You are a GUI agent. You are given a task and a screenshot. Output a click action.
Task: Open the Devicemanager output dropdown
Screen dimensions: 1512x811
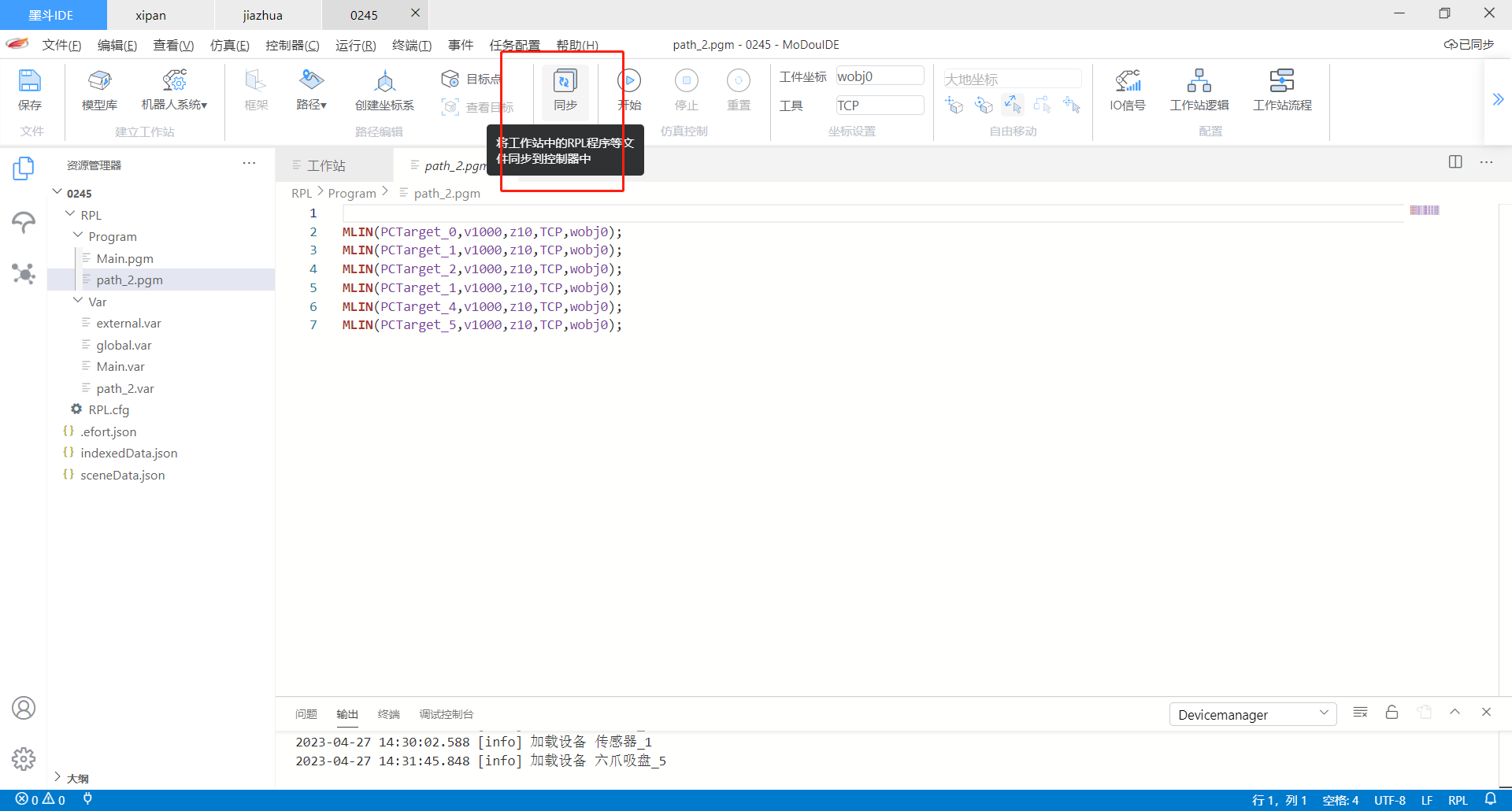pos(1252,714)
